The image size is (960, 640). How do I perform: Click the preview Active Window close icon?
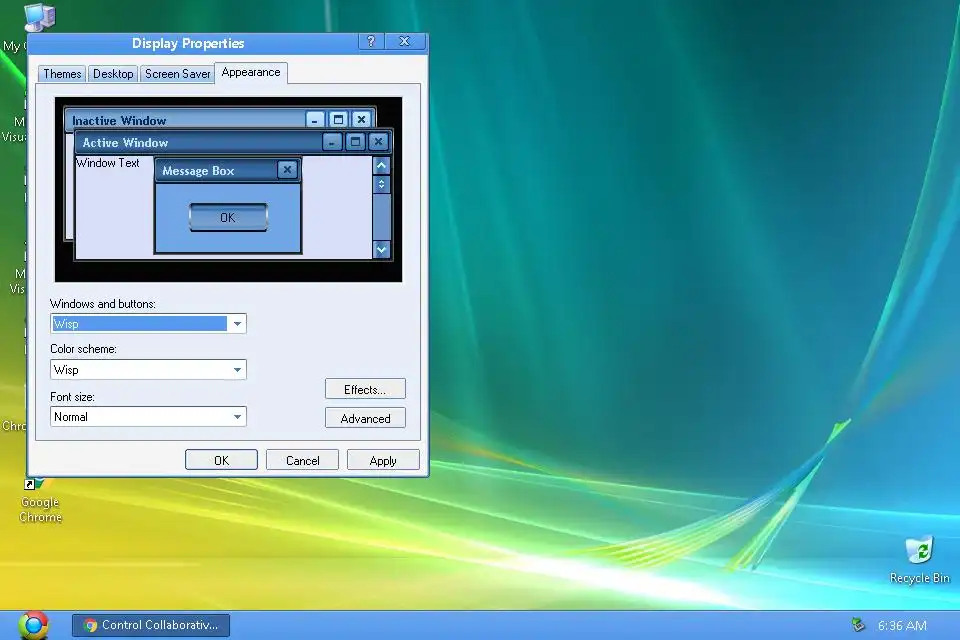click(x=378, y=142)
